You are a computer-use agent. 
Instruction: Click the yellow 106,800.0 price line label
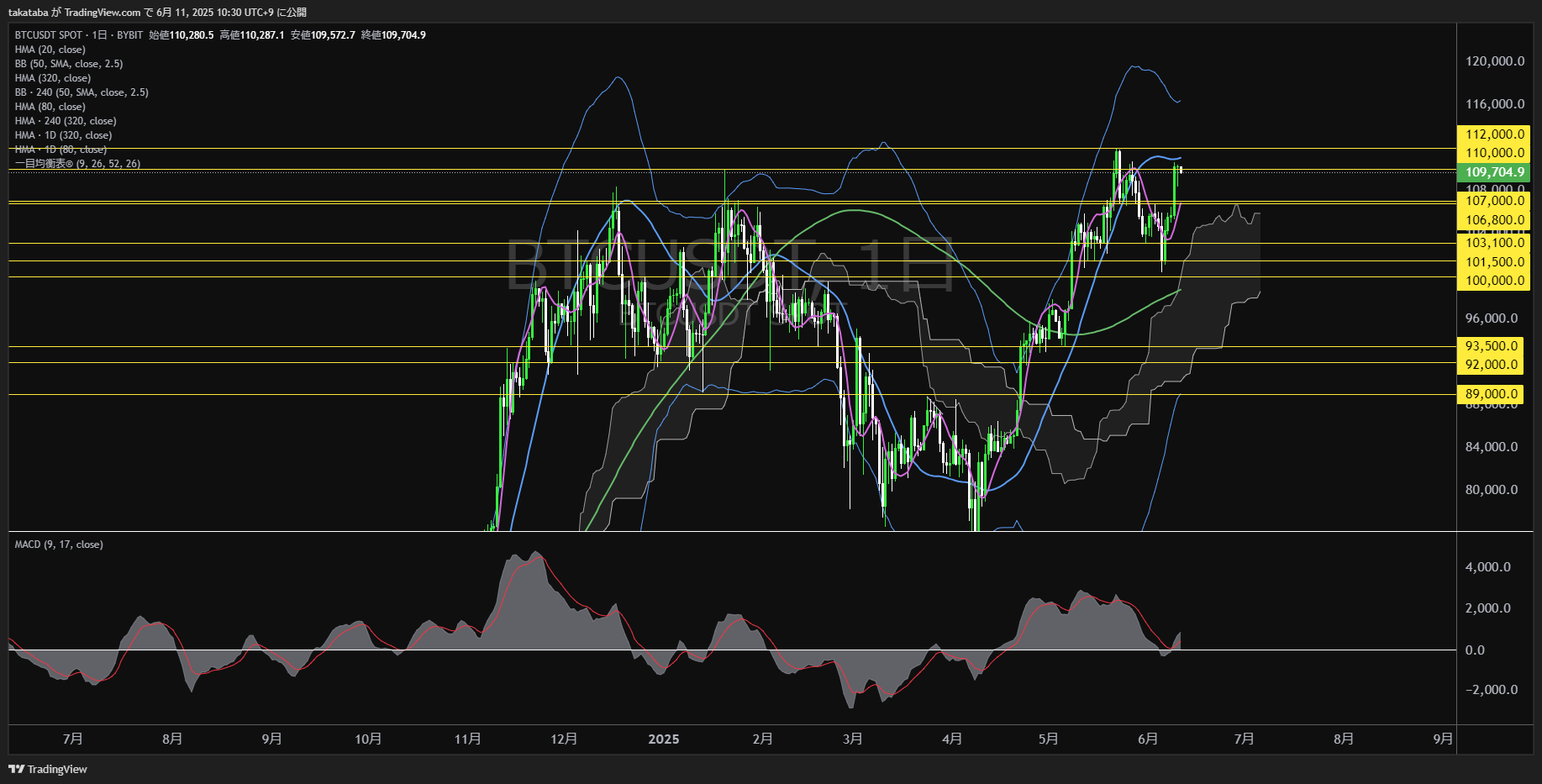coord(1493,220)
